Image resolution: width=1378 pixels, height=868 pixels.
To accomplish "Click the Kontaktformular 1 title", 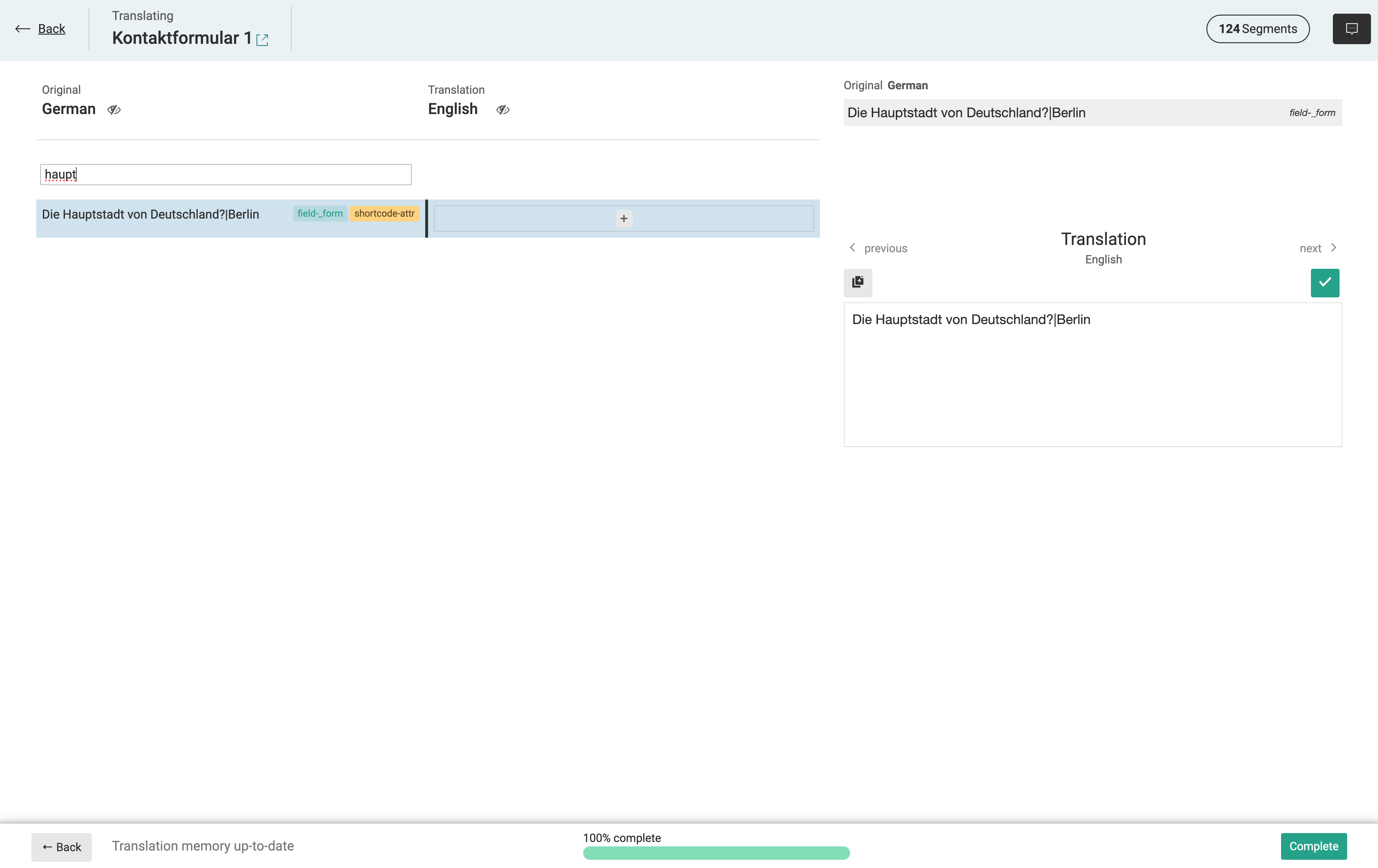I will tap(181, 38).
